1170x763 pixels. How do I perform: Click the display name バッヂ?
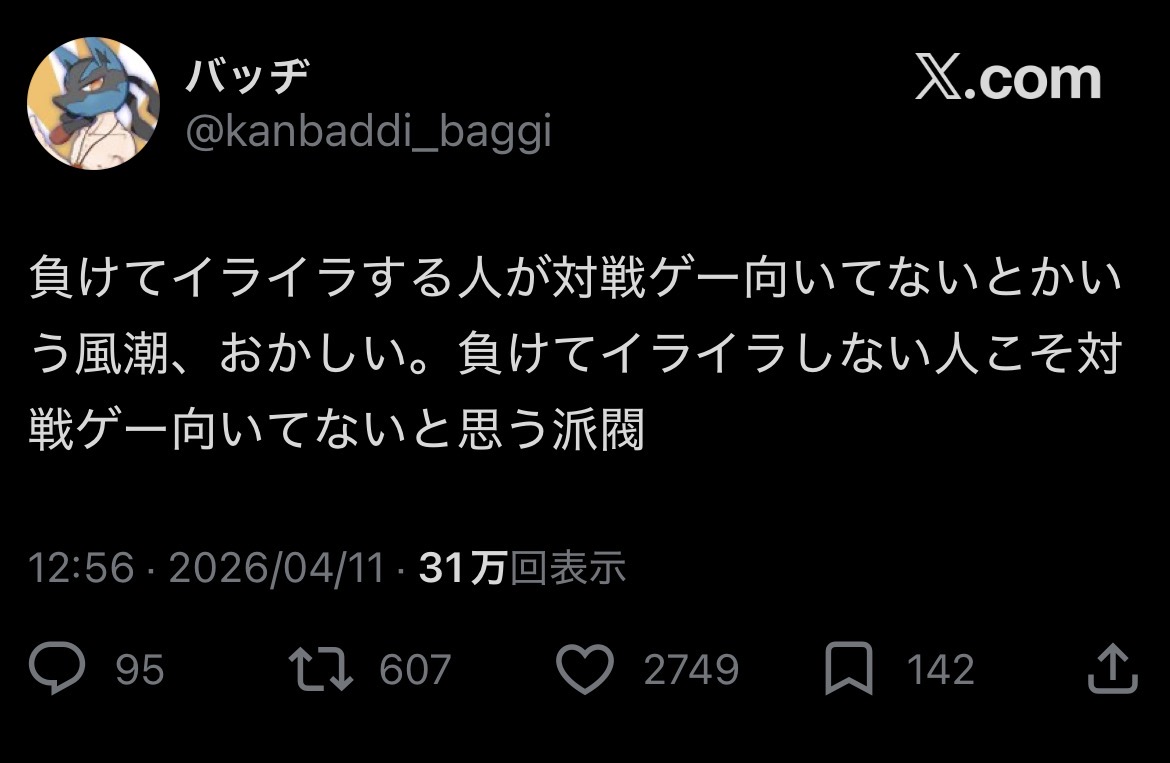(x=248, y=75)
